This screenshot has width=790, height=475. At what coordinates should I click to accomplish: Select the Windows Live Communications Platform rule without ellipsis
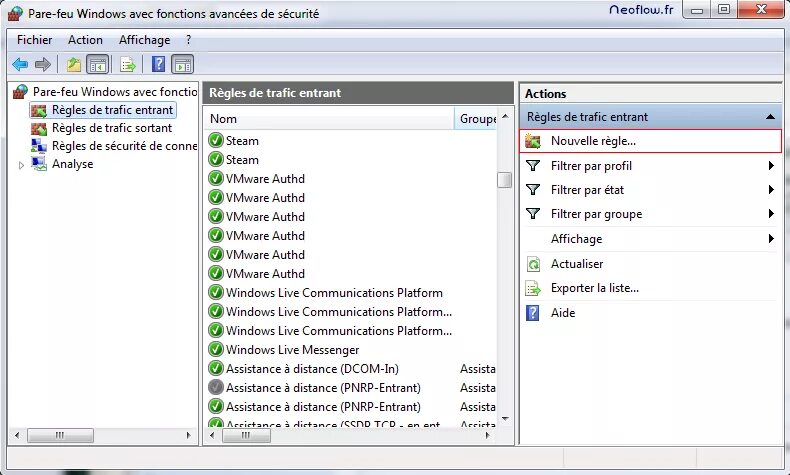[334, 293]
